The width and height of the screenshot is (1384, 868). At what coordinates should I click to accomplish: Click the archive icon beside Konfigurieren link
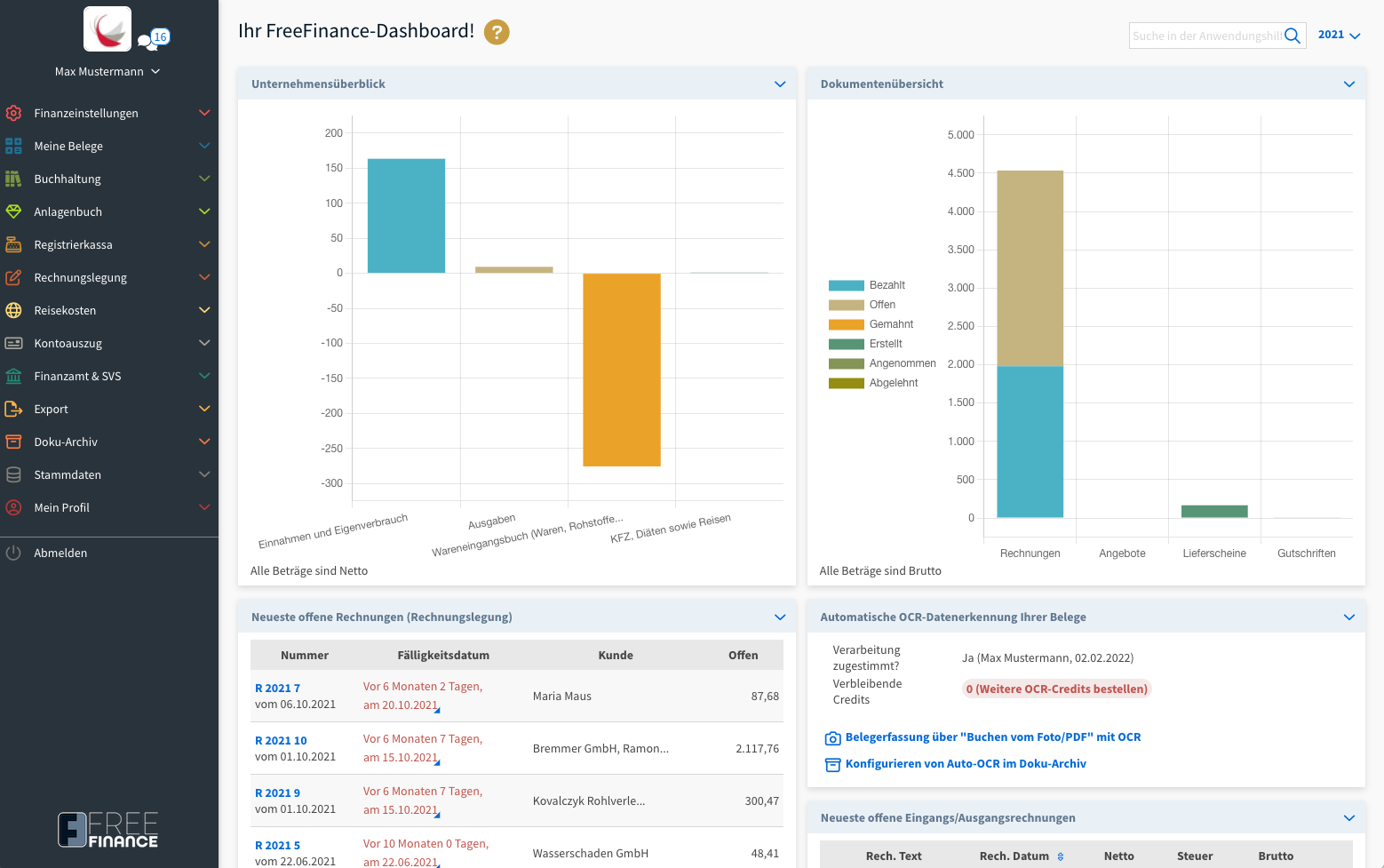pos(832,765)
